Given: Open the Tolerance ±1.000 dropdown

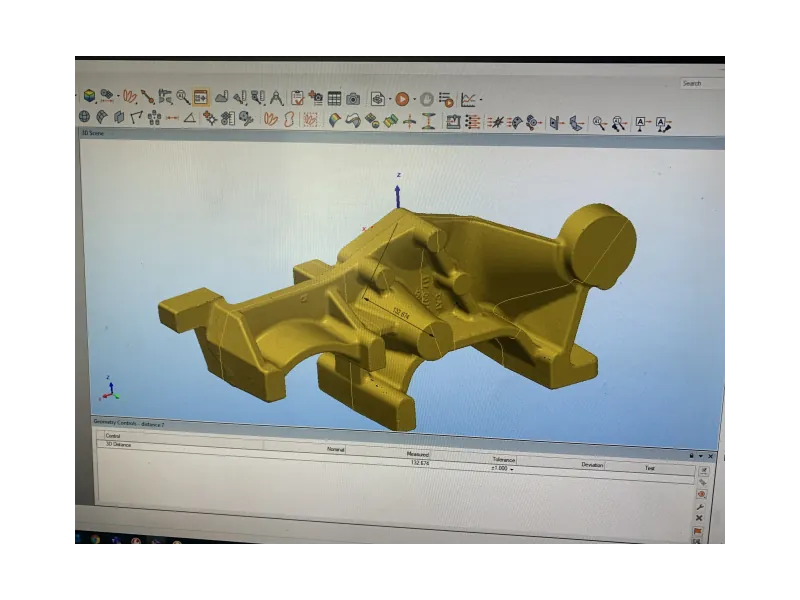Looking at the screenshot, I should click(x=512, y=469).
